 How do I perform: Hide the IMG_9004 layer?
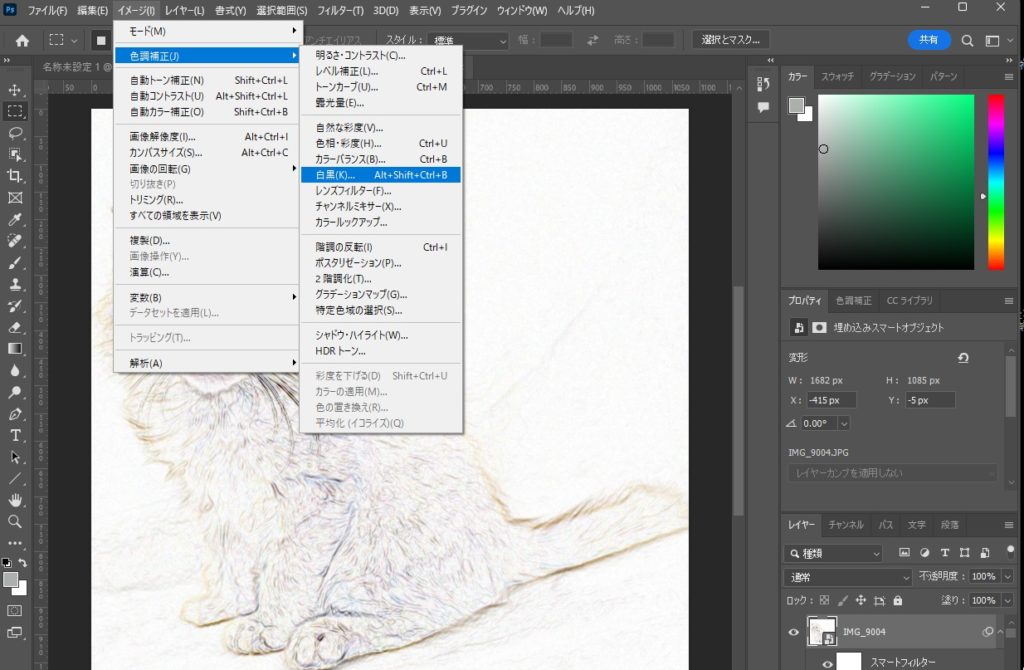795,632
